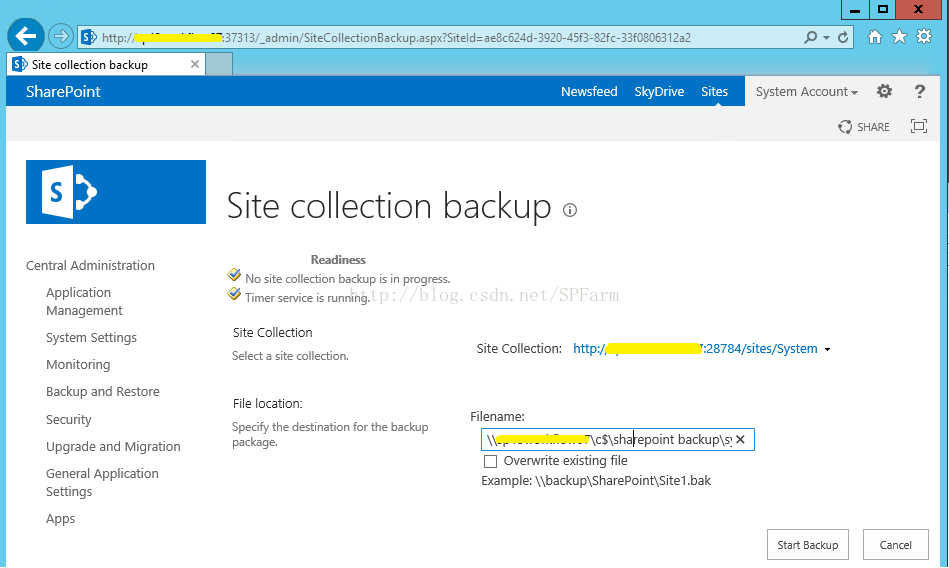
Task: Close the Site collection backup tab
Action: pyautogui.click(x=195, y=64)
